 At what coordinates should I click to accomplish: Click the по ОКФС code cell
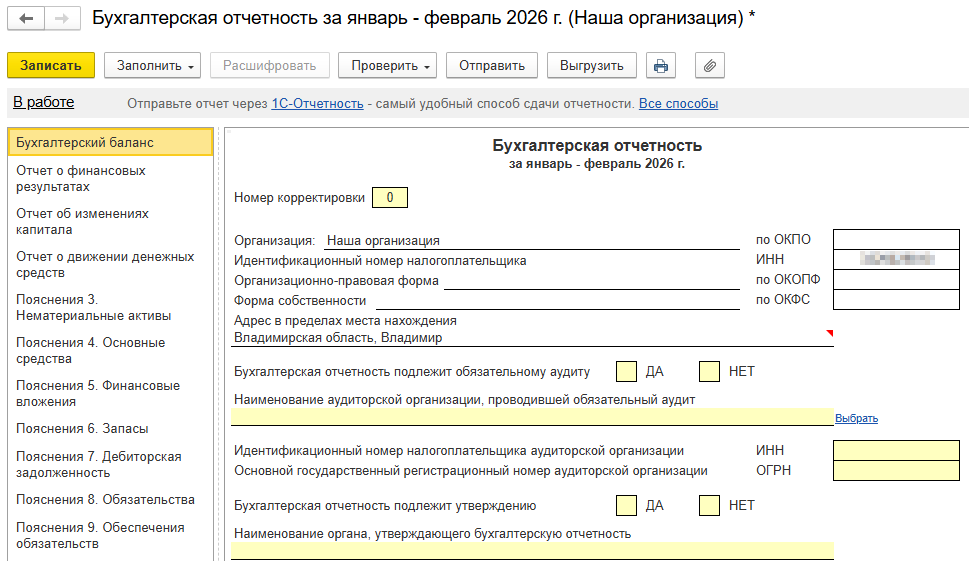click(x=896, y=299)
